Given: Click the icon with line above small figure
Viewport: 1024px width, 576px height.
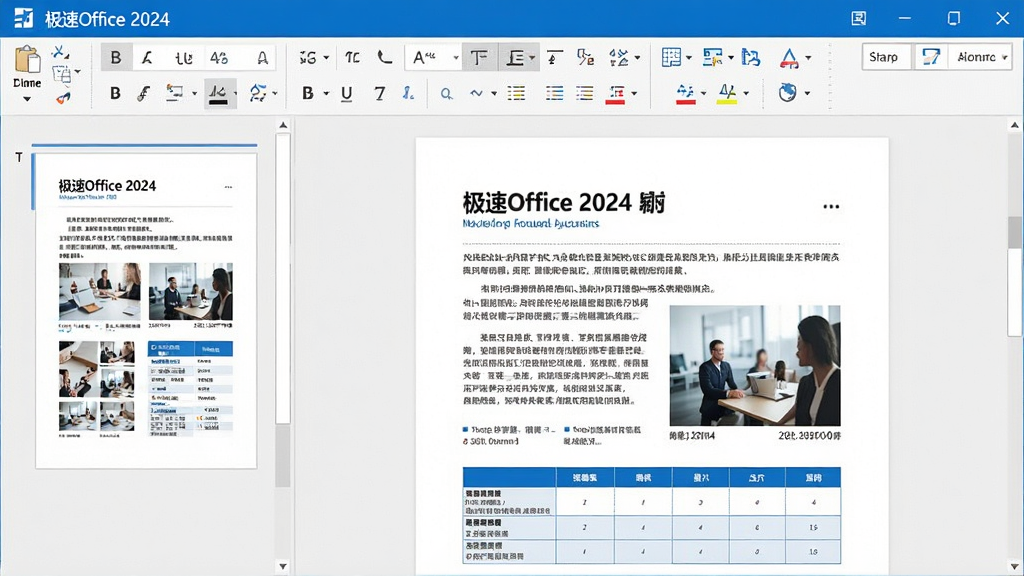Looking at the screenshot, I should [554, 57].
